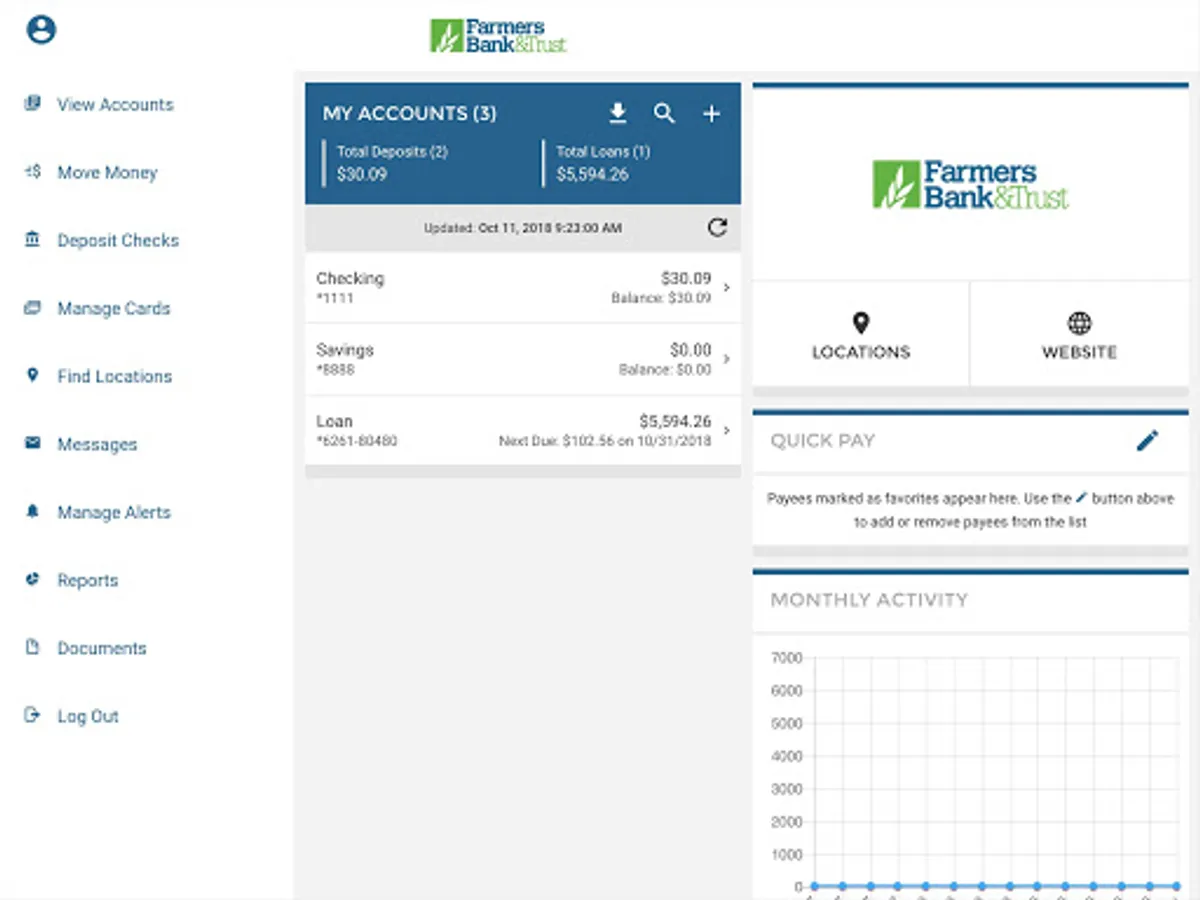The image size is (1200, 900).
Task: Click the Deposit Checks bank icon
Action: pyautogui.click(x=33, y=240)
